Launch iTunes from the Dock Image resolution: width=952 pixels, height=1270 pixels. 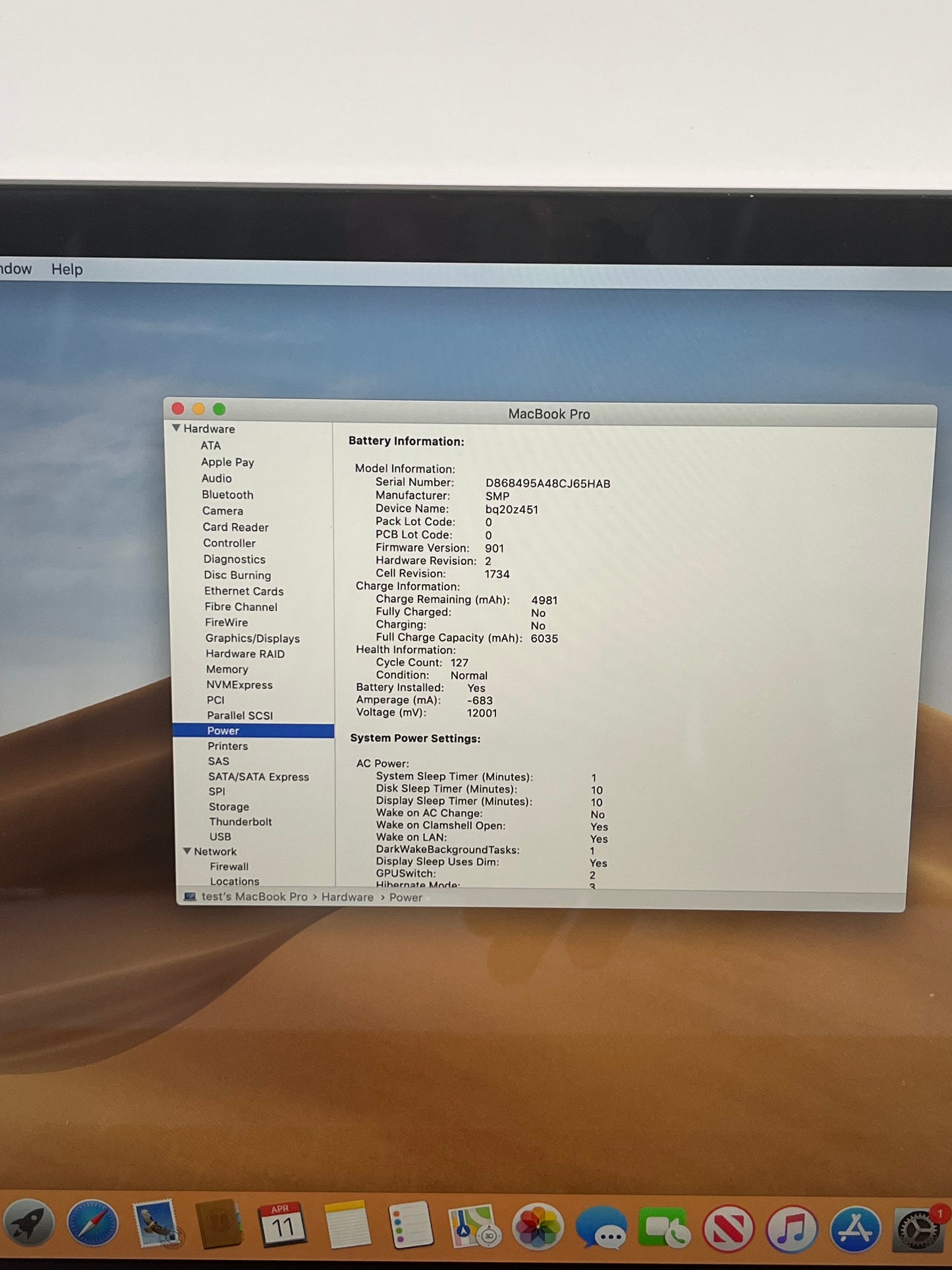[x=791, y=1229]
